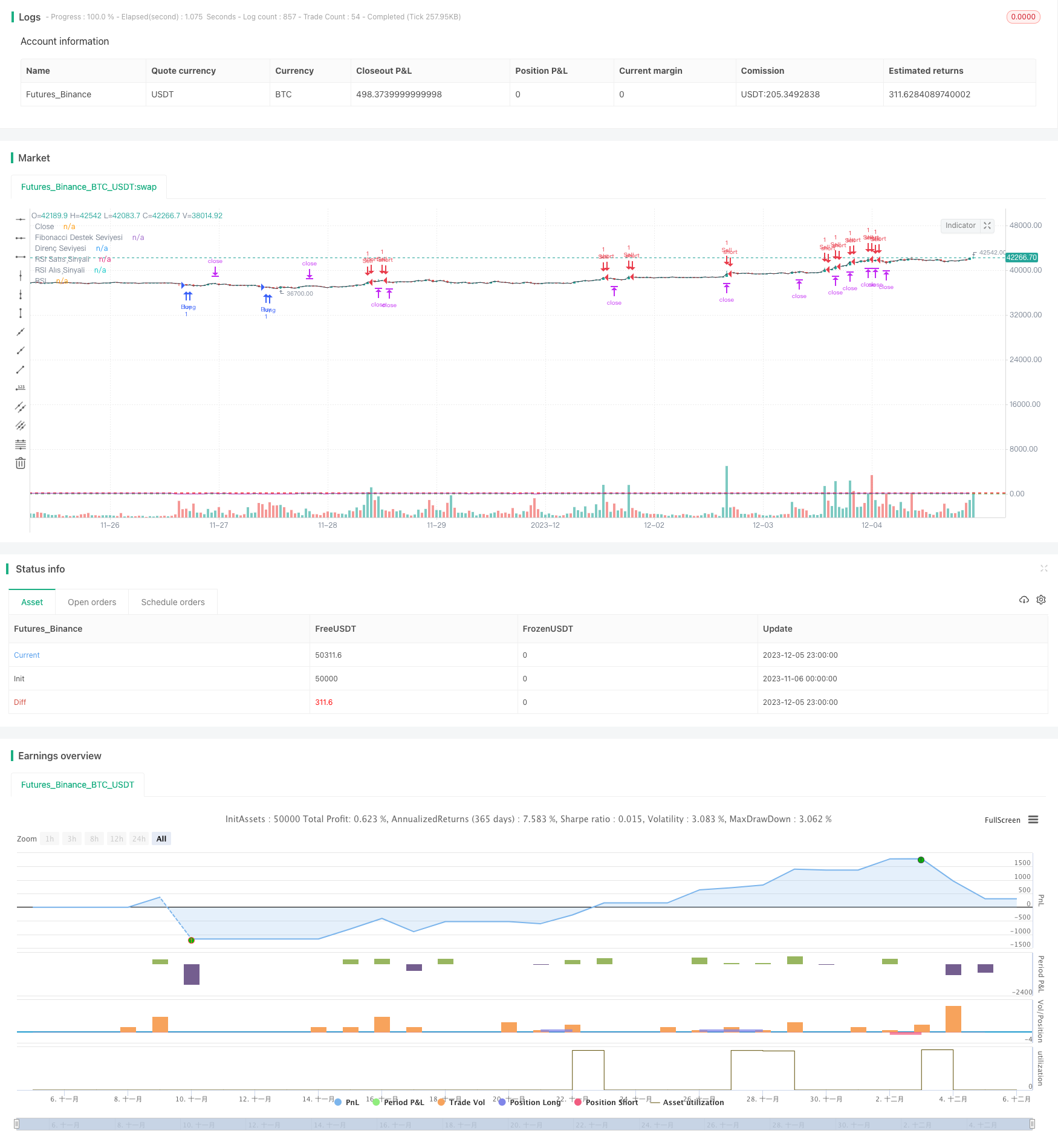Open the earnings chart hamburger context menu
This screenshot has height=1148, width=1058.
coord(1033,820)
